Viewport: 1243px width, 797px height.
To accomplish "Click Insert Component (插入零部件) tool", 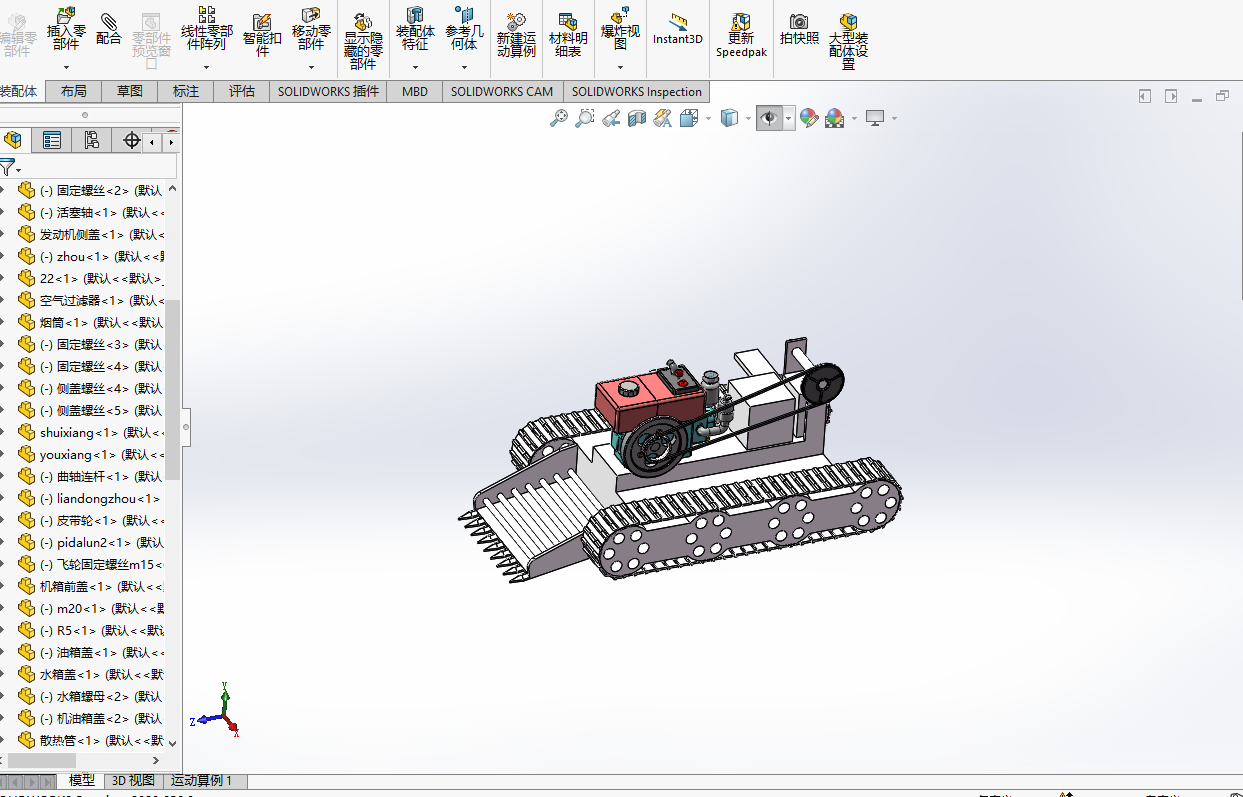I will (66, 28).
